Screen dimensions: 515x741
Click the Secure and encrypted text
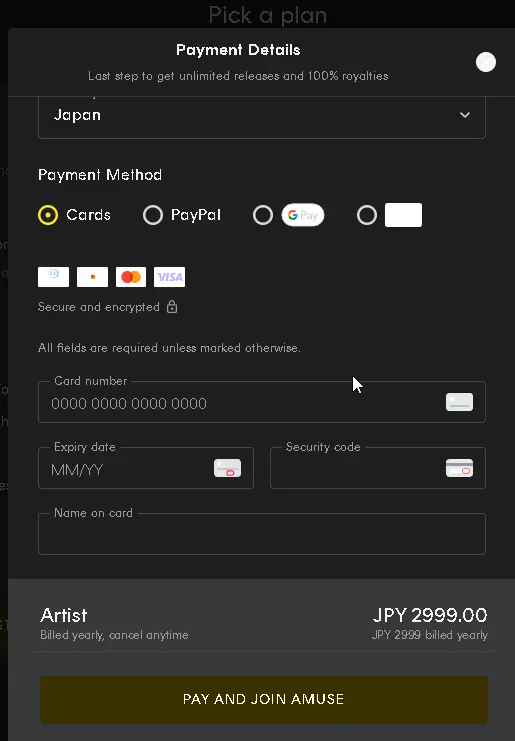pos(99,307)
